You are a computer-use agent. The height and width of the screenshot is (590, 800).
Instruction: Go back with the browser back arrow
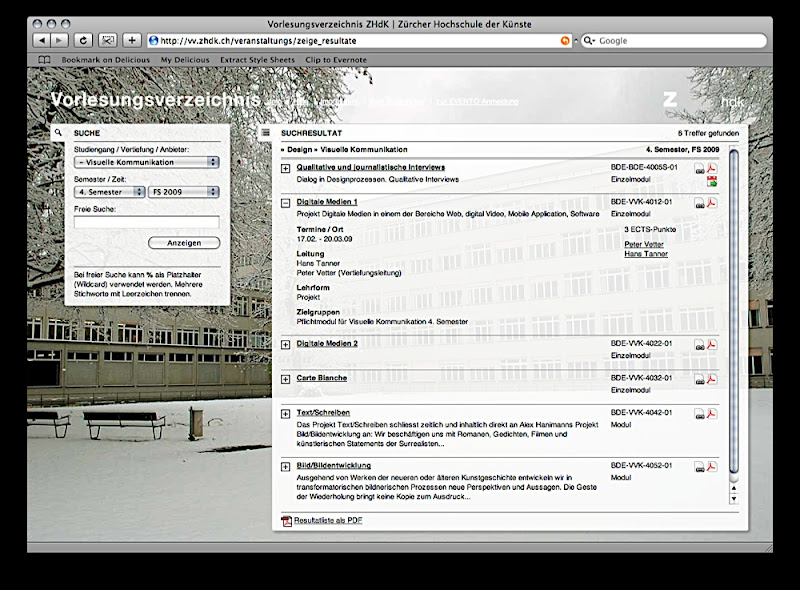click(42, 40)
